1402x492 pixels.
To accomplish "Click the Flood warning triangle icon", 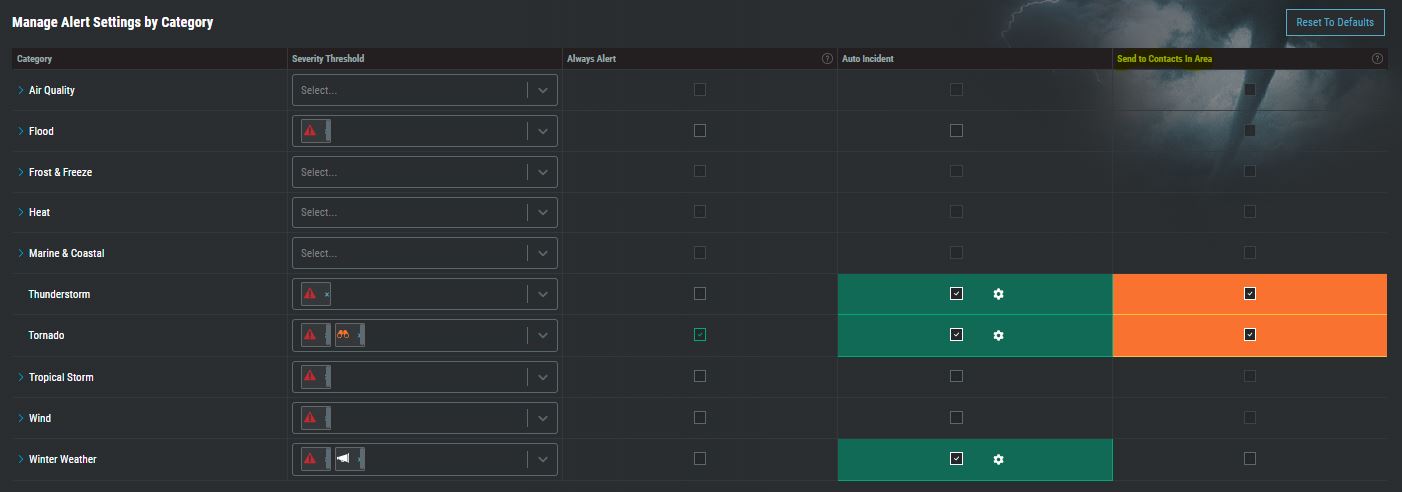I will coord(310,131).
